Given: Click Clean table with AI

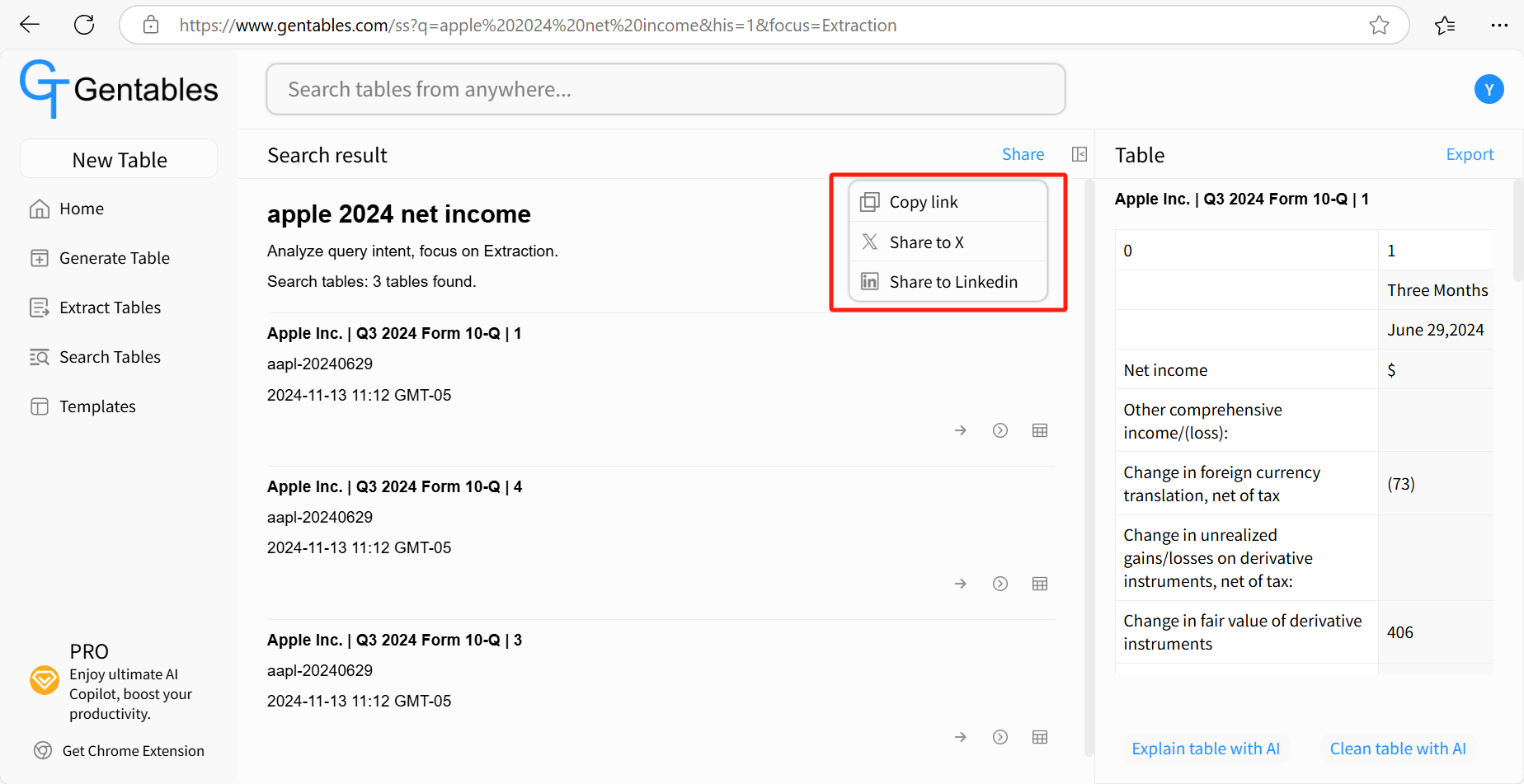Looking at the screenshot, I should pyautogui.click(x=1398, y=749).
